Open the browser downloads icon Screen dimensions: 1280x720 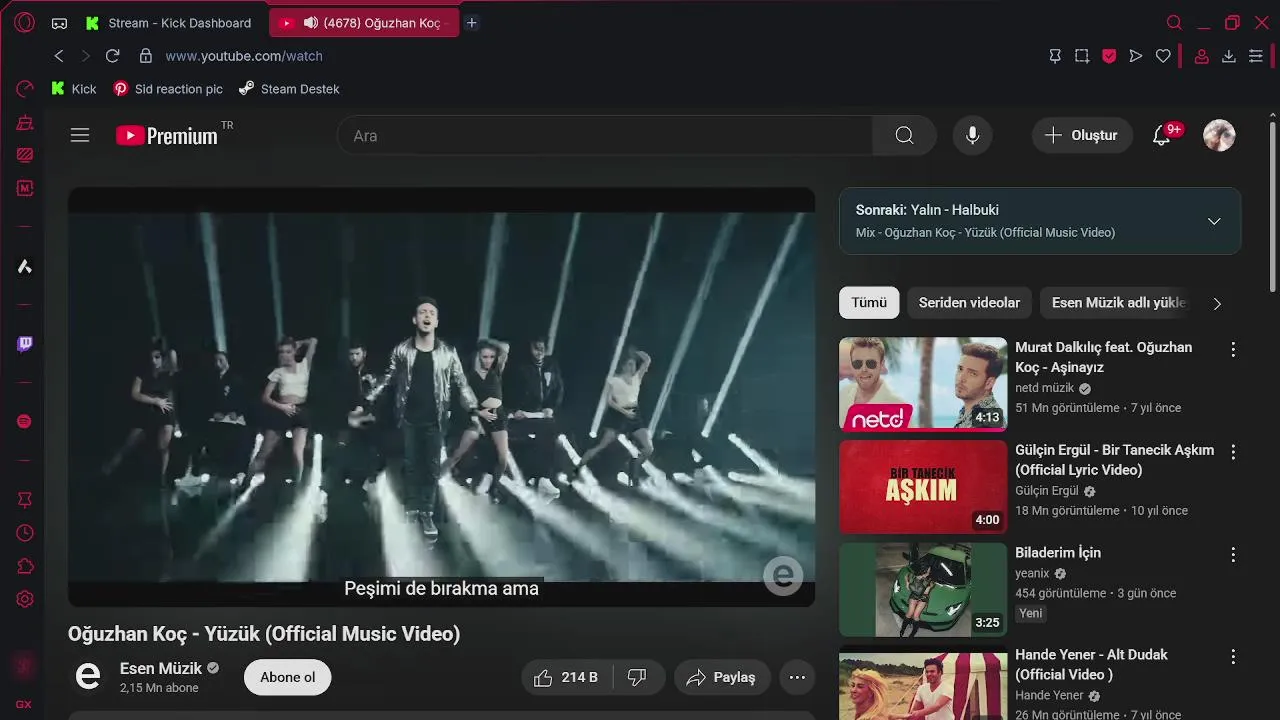click(x=1229, y=57)
